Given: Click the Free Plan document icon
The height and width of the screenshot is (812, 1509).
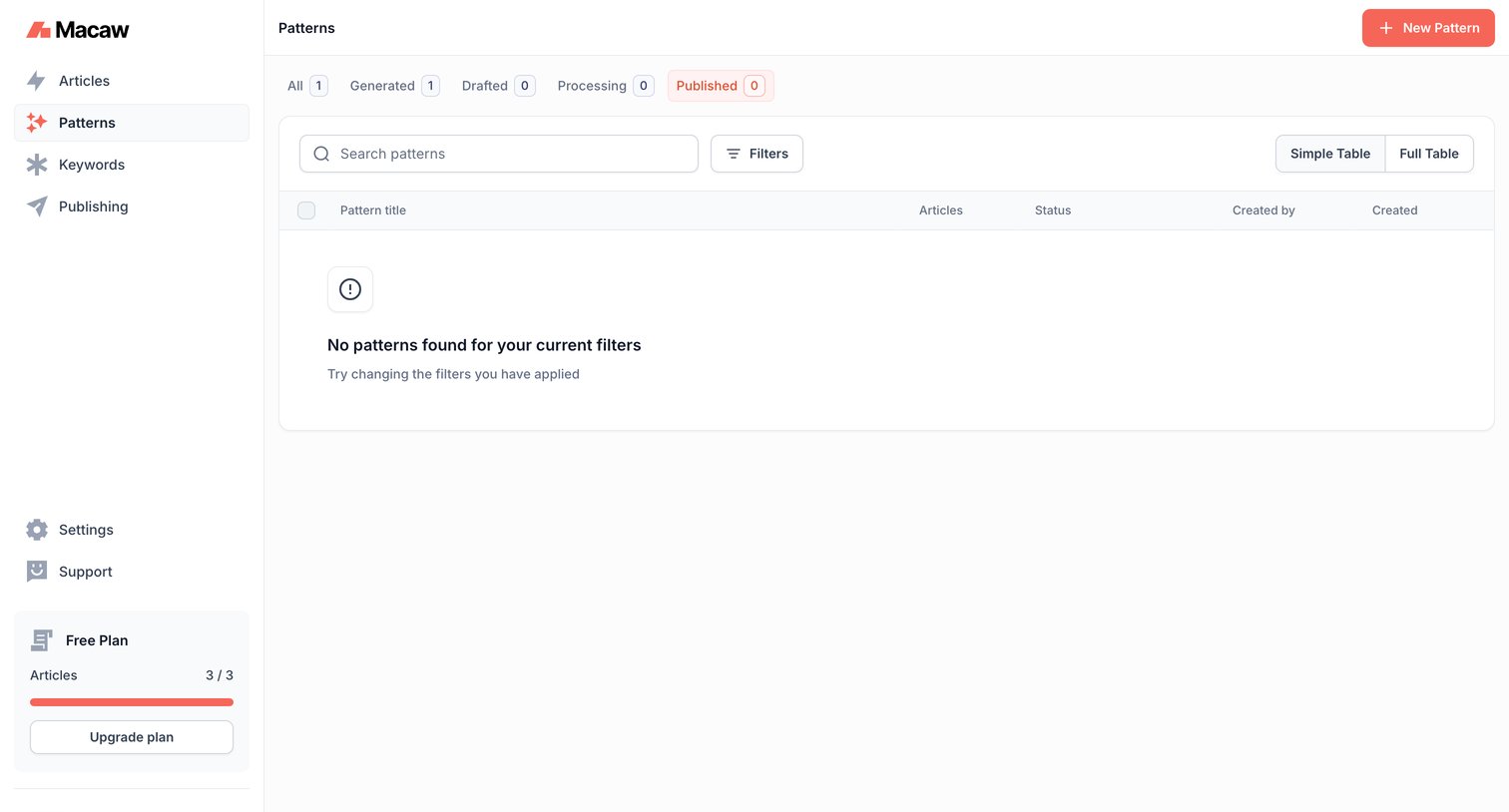Looking at the screenshot, I should pyautogui.click(x=42, y=640).
